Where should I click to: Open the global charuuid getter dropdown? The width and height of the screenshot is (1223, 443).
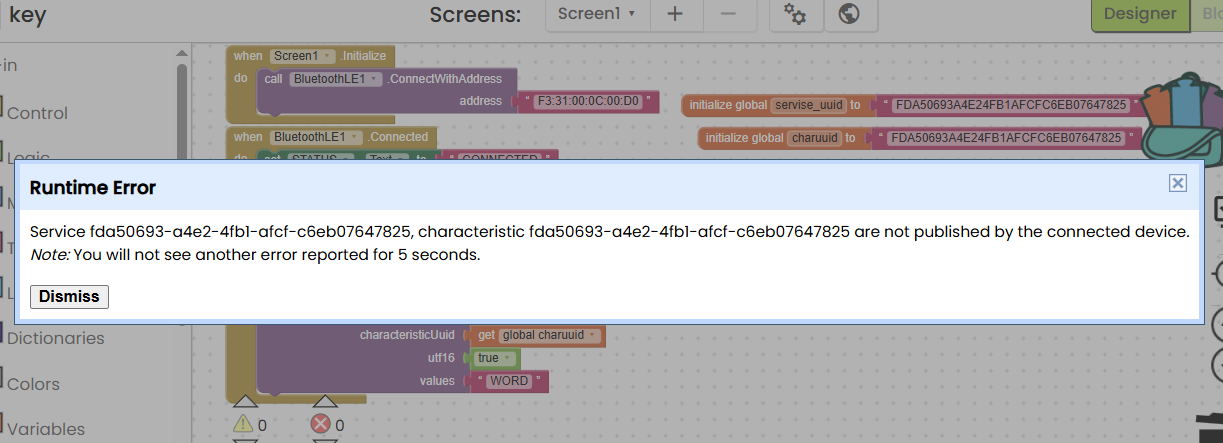coord(549,335)
